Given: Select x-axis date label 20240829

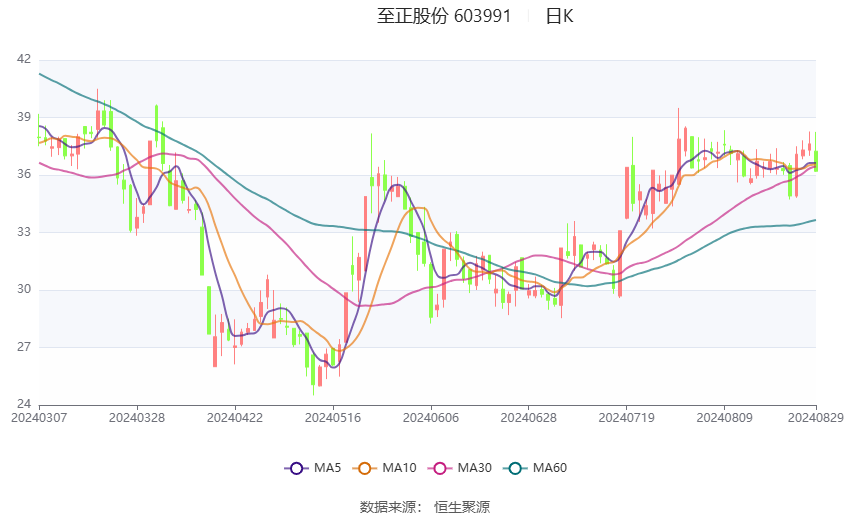Looking at the screenshot, I should (x=816, y=418).
